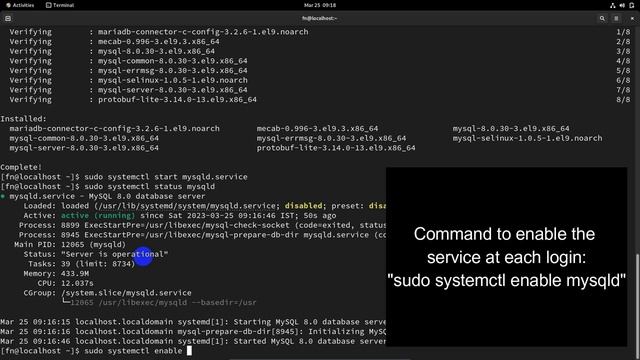Click 'Installed:' heading text
The width and height of the screenshot is (640, 360).
(x=23, y=119)
